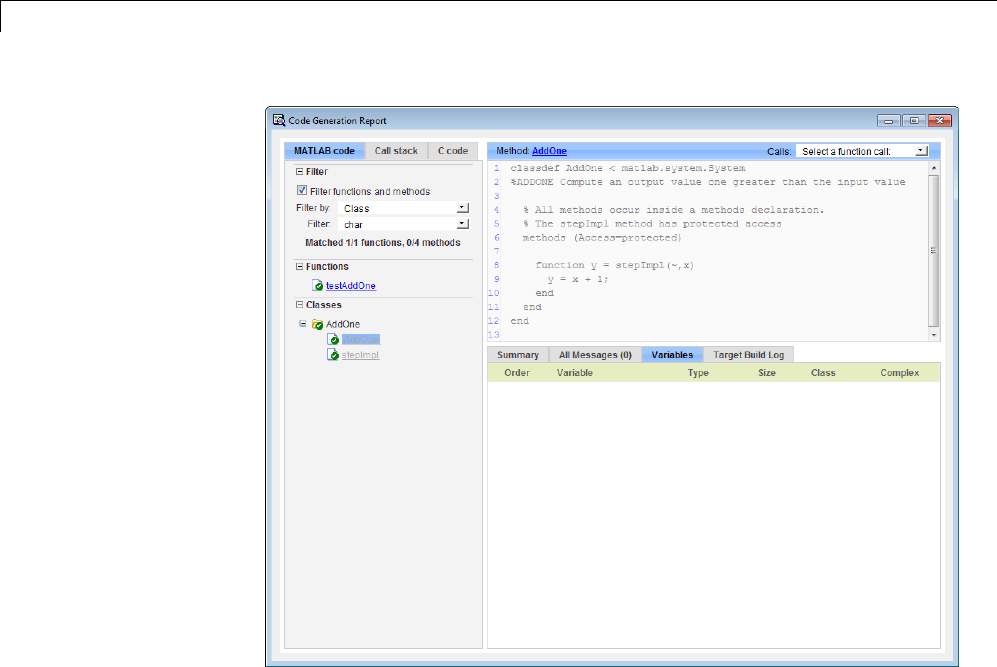Open the All Messages (0) tab
Screen dimensions: 997x667
pos(595,355)
